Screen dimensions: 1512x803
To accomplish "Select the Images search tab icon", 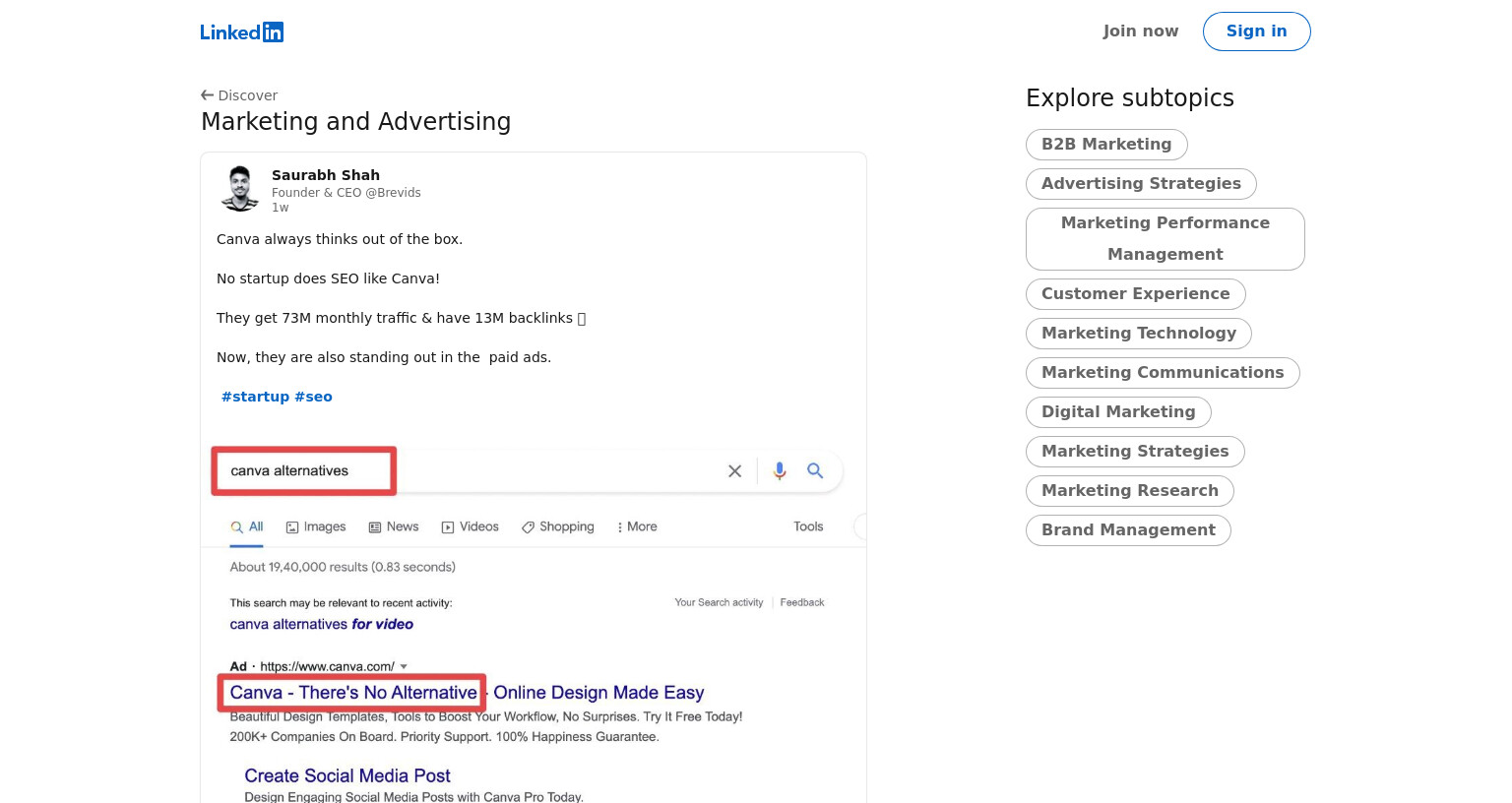I will 292,527.
